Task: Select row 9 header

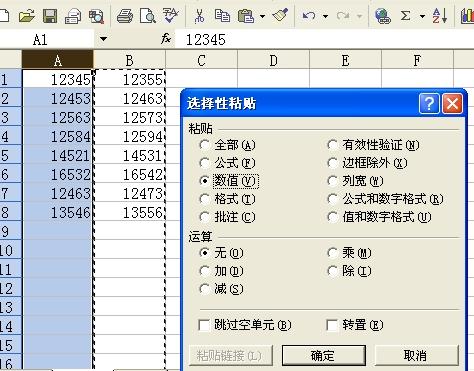Action: tap(10, 230)
